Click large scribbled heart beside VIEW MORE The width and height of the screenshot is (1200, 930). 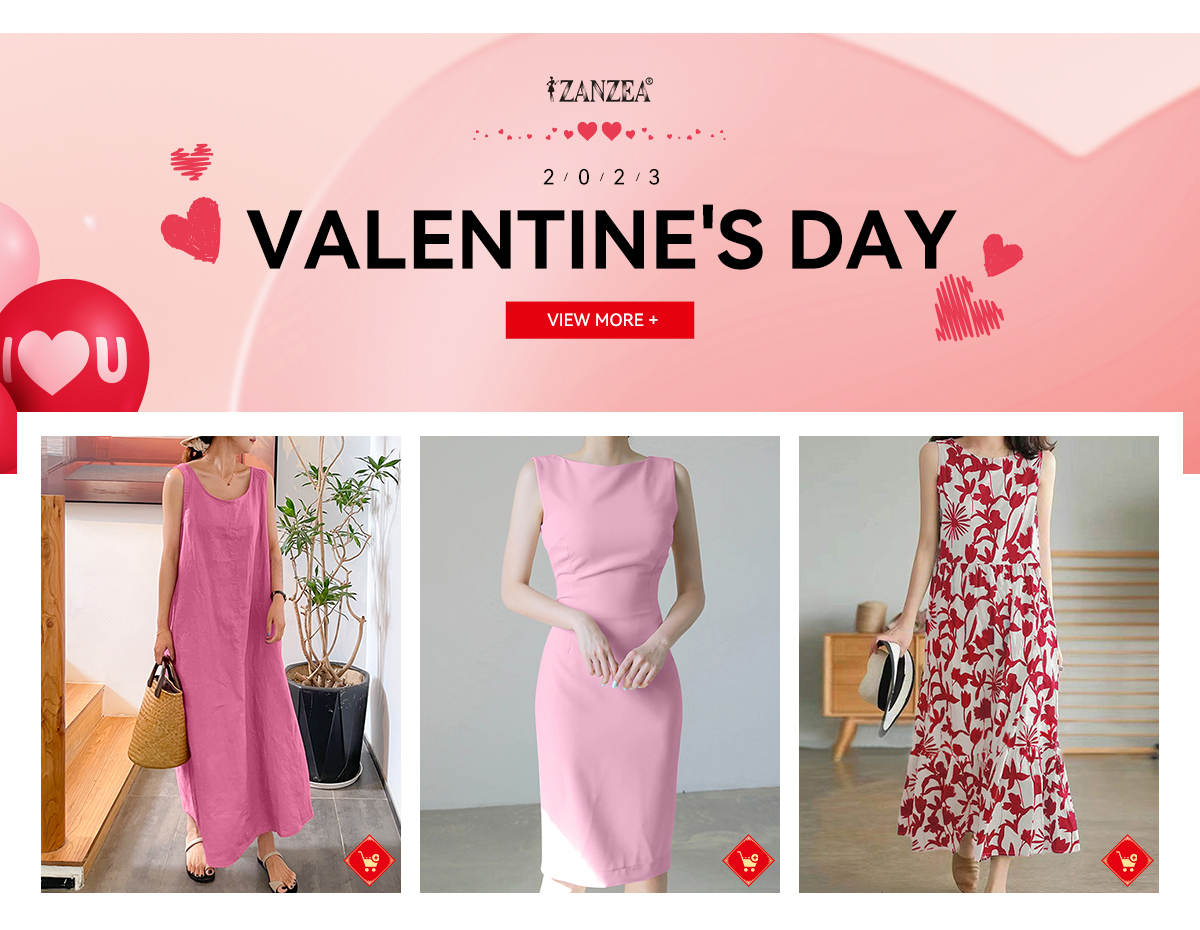(x=967, y=308)
